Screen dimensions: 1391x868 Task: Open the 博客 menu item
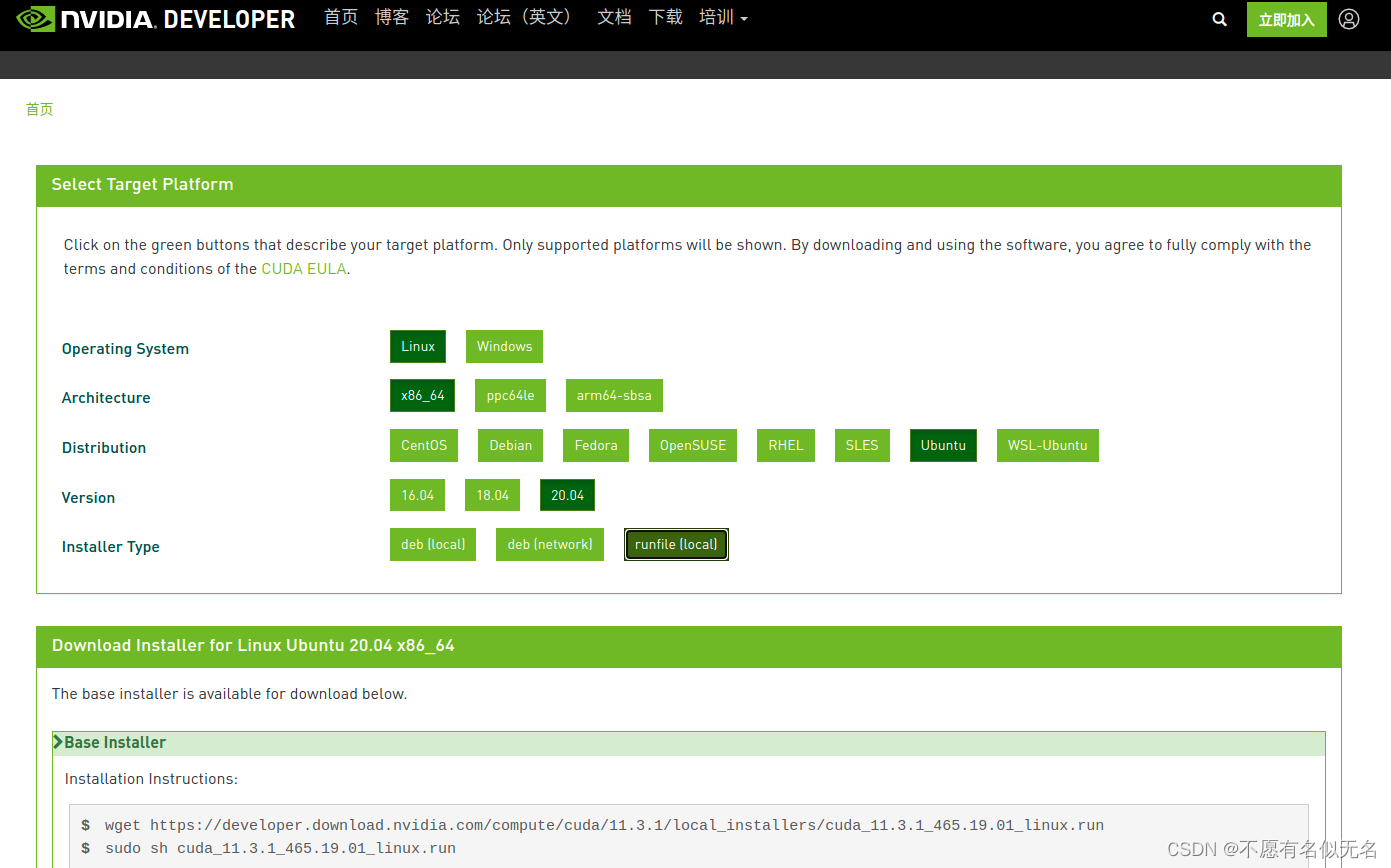[x=392, y=18]
